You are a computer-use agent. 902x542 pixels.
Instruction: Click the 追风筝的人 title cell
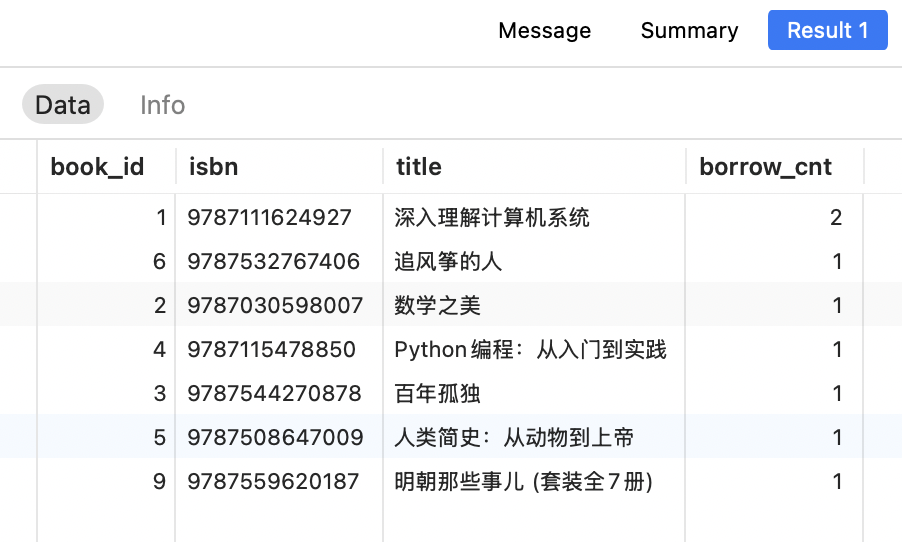(x=448, y=262)
